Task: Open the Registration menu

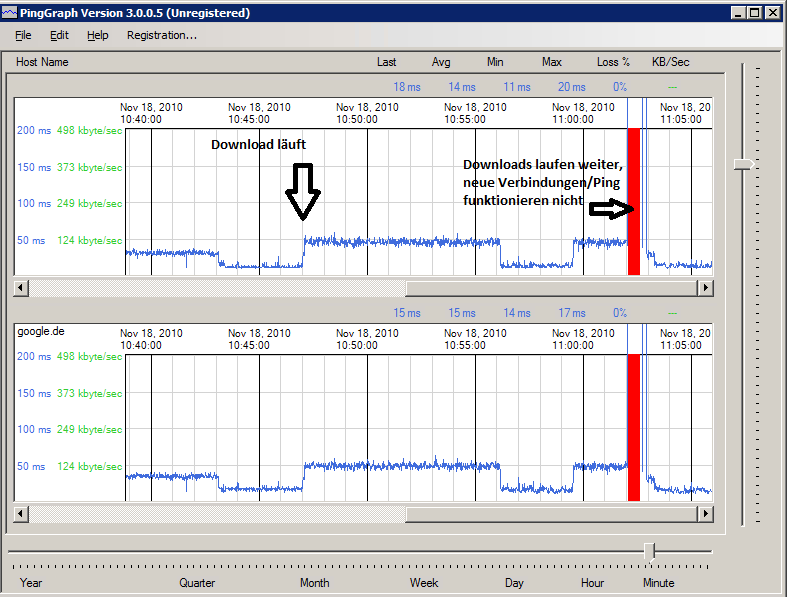Action: (161, 35)
